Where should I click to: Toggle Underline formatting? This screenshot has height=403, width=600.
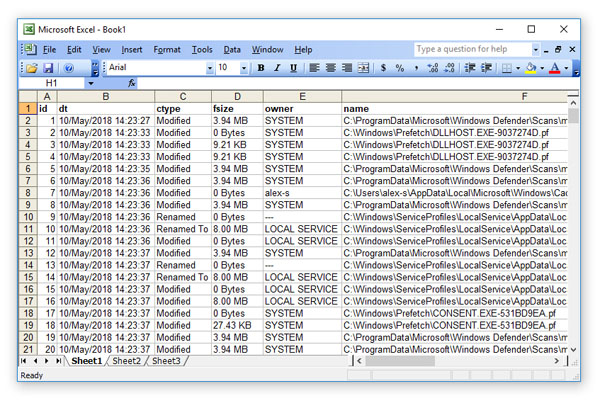tap(293, 68)
